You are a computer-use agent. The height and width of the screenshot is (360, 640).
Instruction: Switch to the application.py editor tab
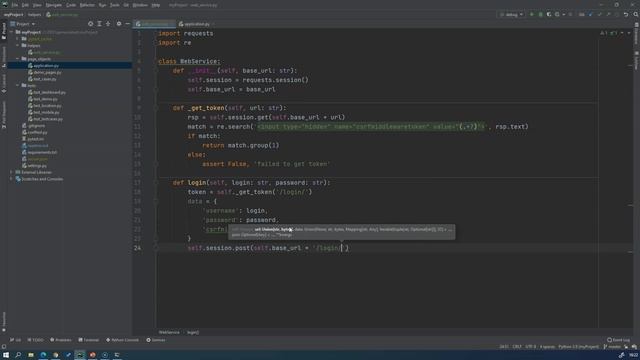pos(196,24)
